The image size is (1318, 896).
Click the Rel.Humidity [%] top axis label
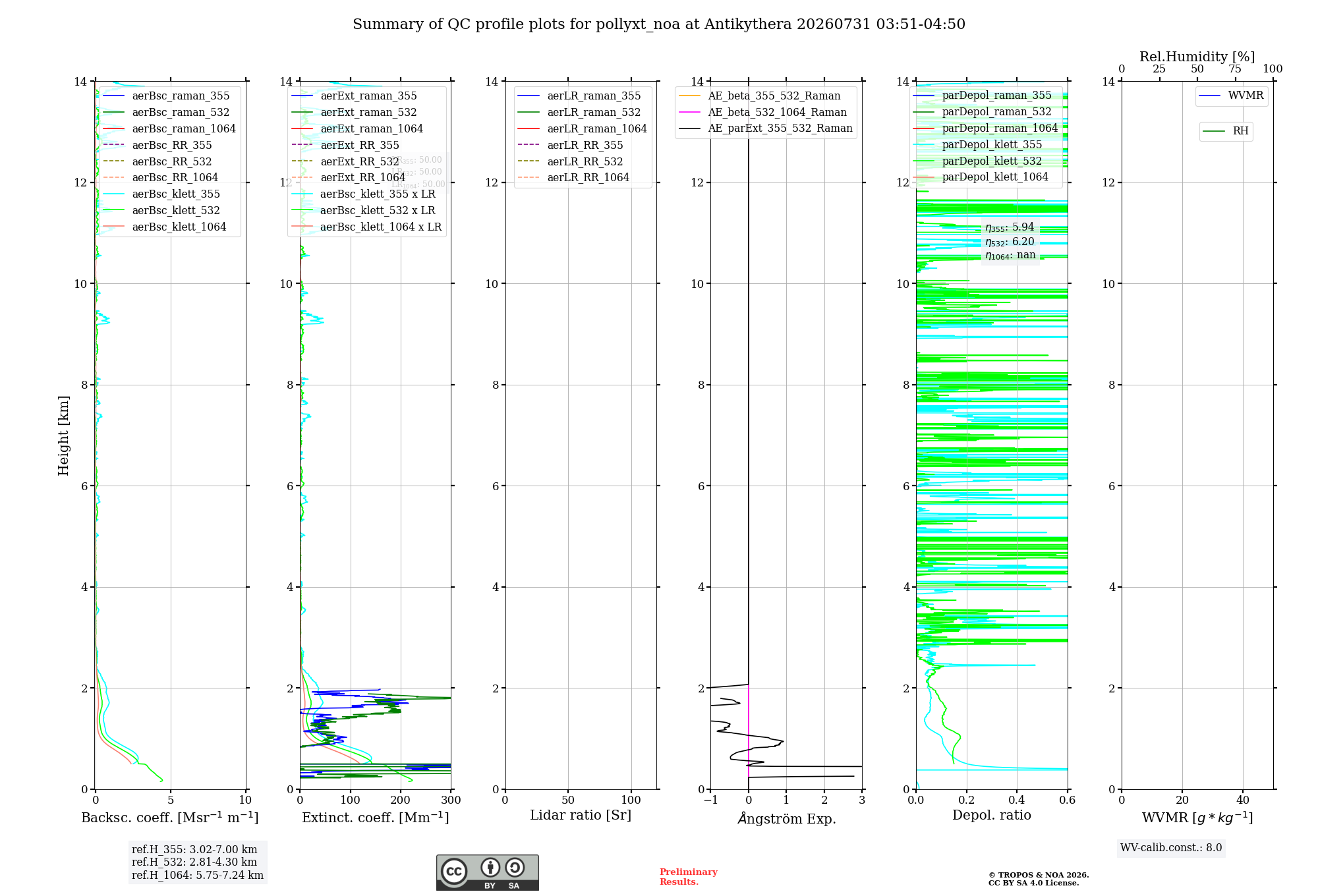(1197, 57)
